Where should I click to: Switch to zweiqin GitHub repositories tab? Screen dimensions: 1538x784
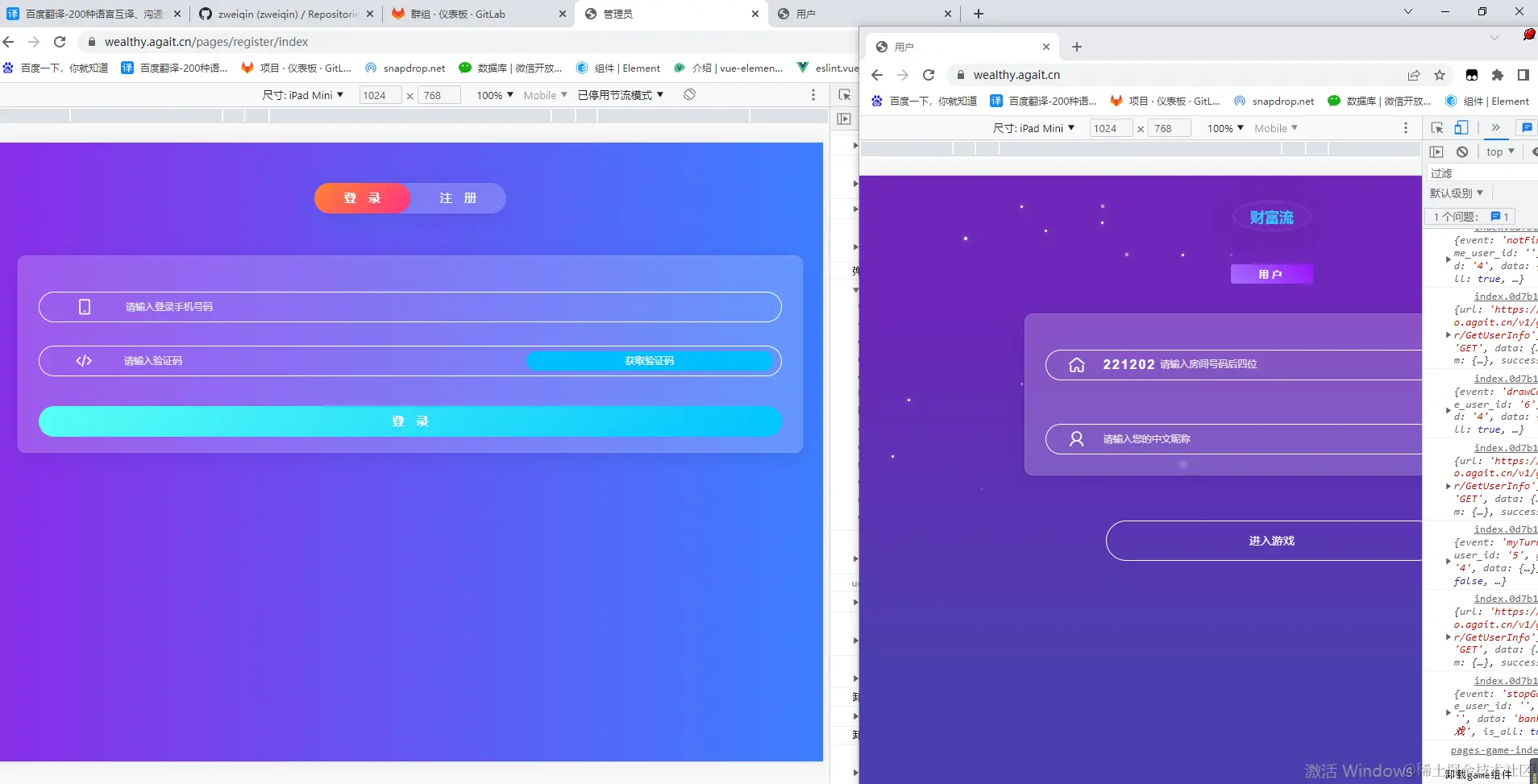click(286, 14)
